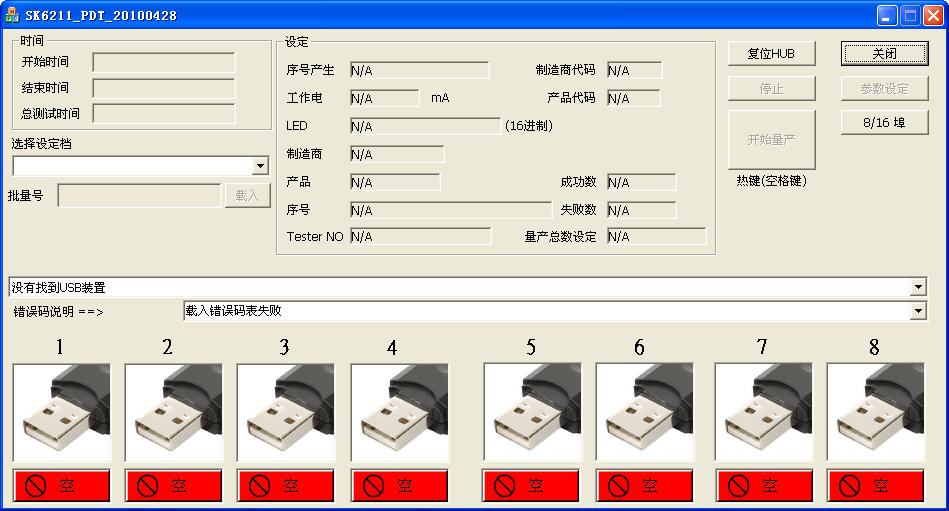This screenshot has width=949, height=511.
Task: Select the USB drive image for port 5
Action: click(532, 412)
